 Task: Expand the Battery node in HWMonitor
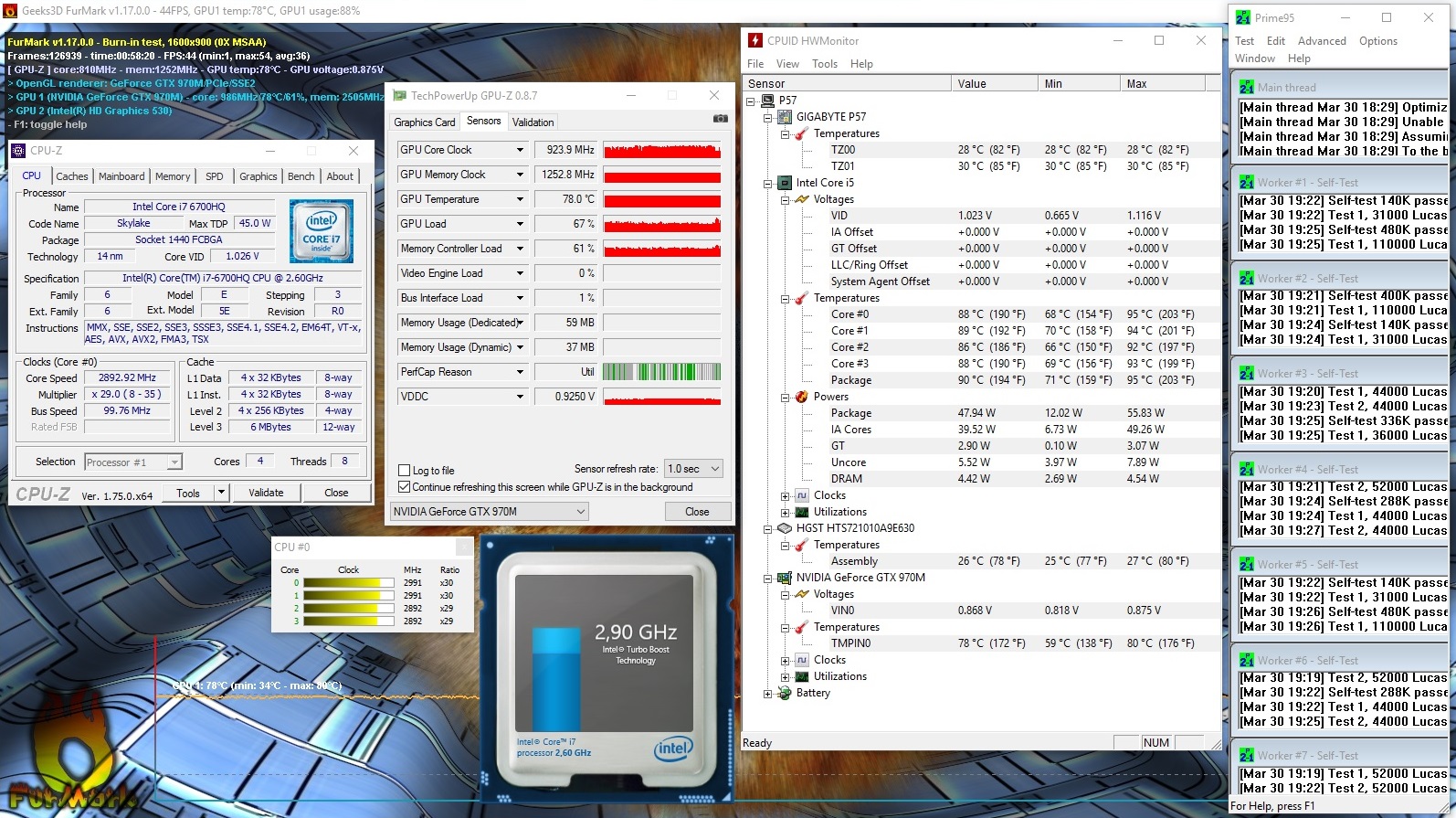(x=767, y=694)
